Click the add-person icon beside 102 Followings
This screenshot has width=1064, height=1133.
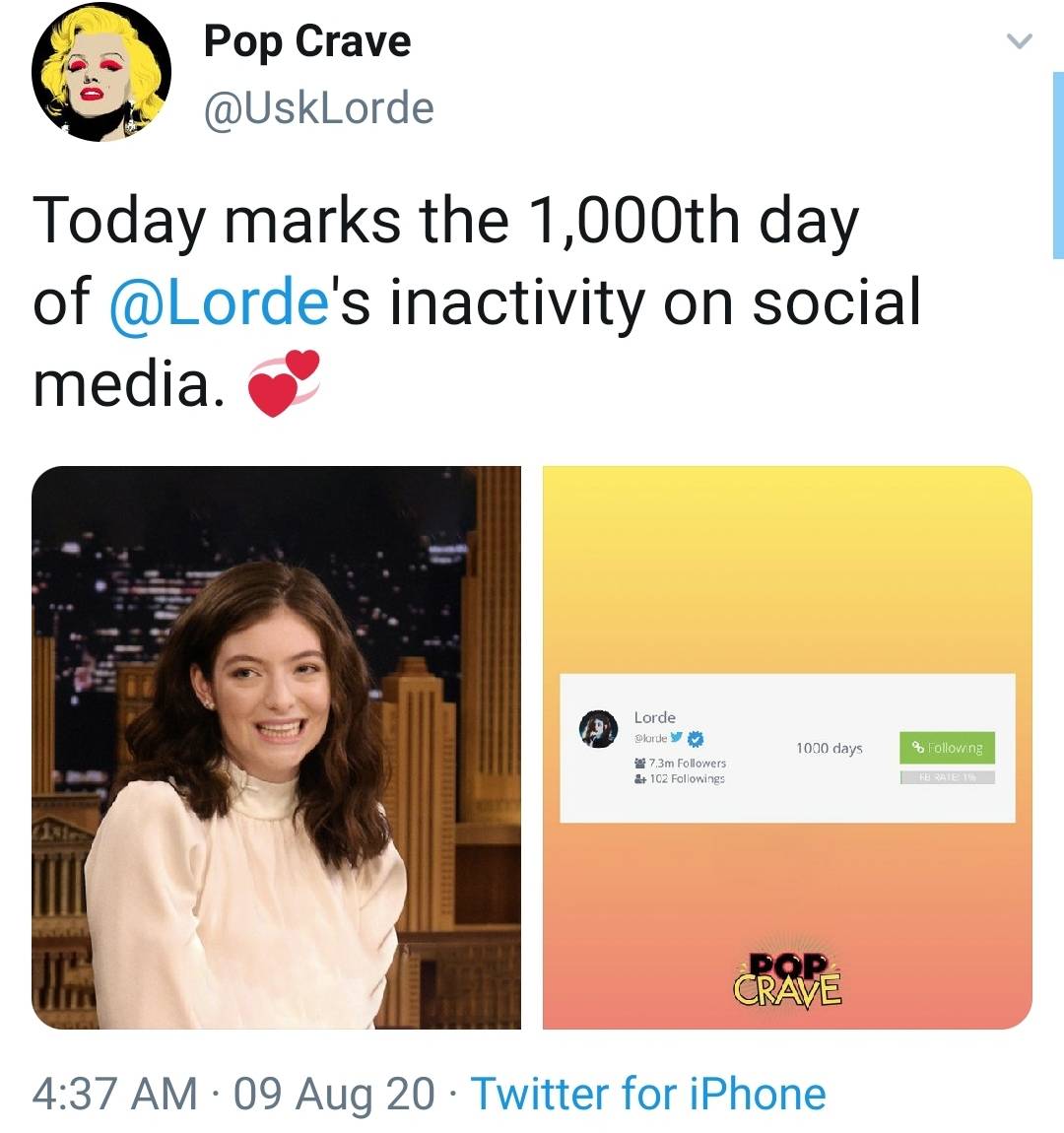tap(639, 779)
